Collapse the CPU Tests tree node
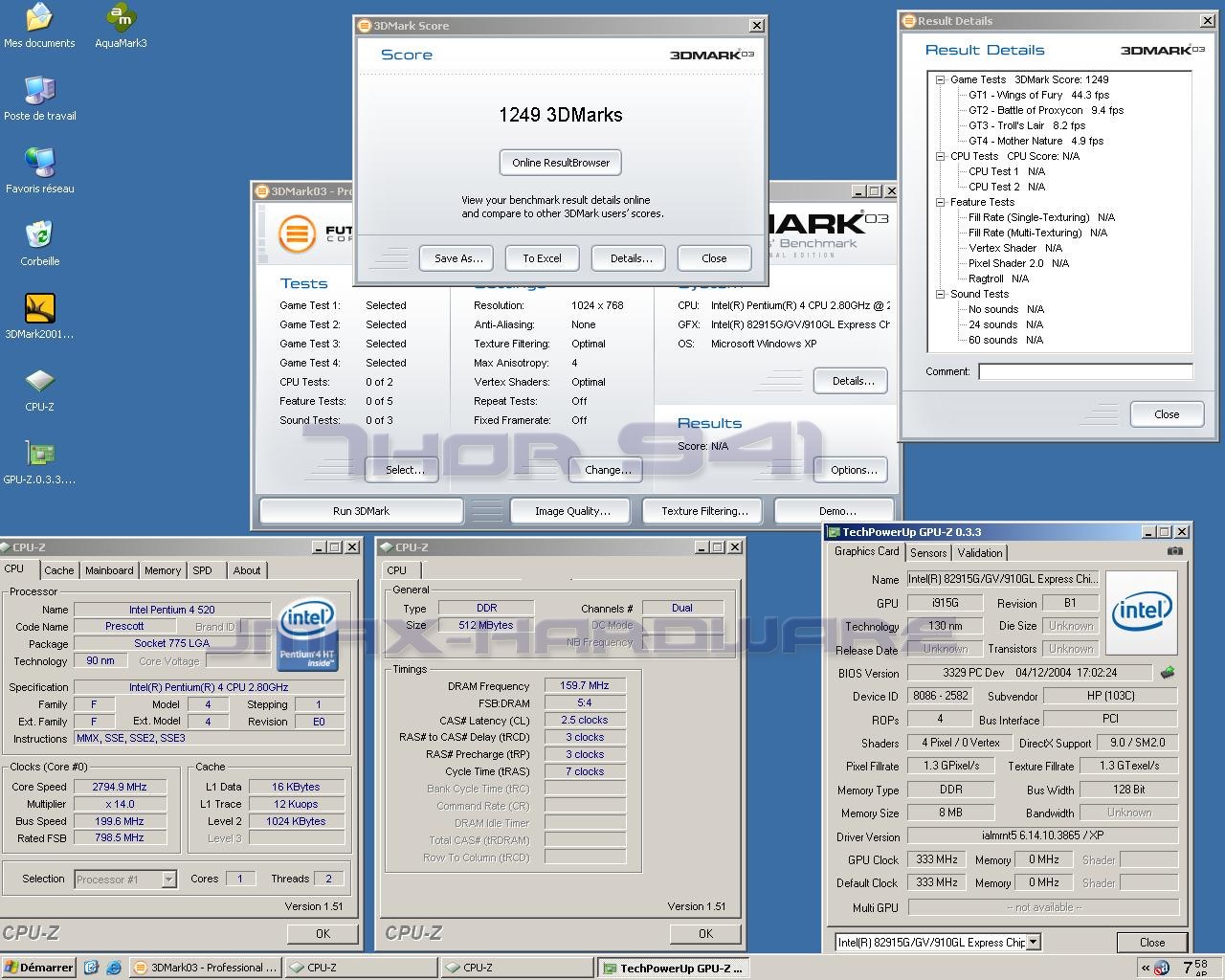Screen dimensions: 1225x980 (941, 157)
